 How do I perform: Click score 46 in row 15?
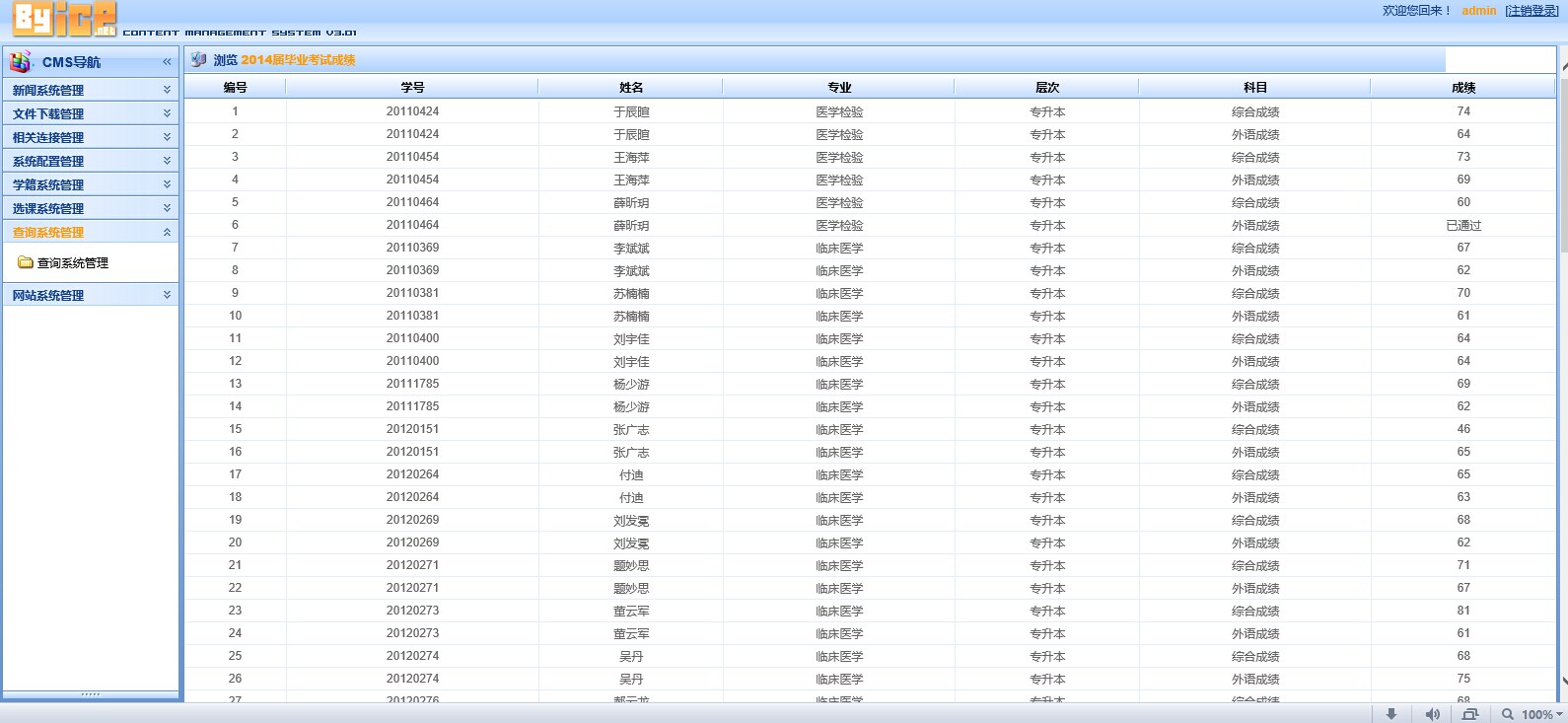tap(1463, 429)
